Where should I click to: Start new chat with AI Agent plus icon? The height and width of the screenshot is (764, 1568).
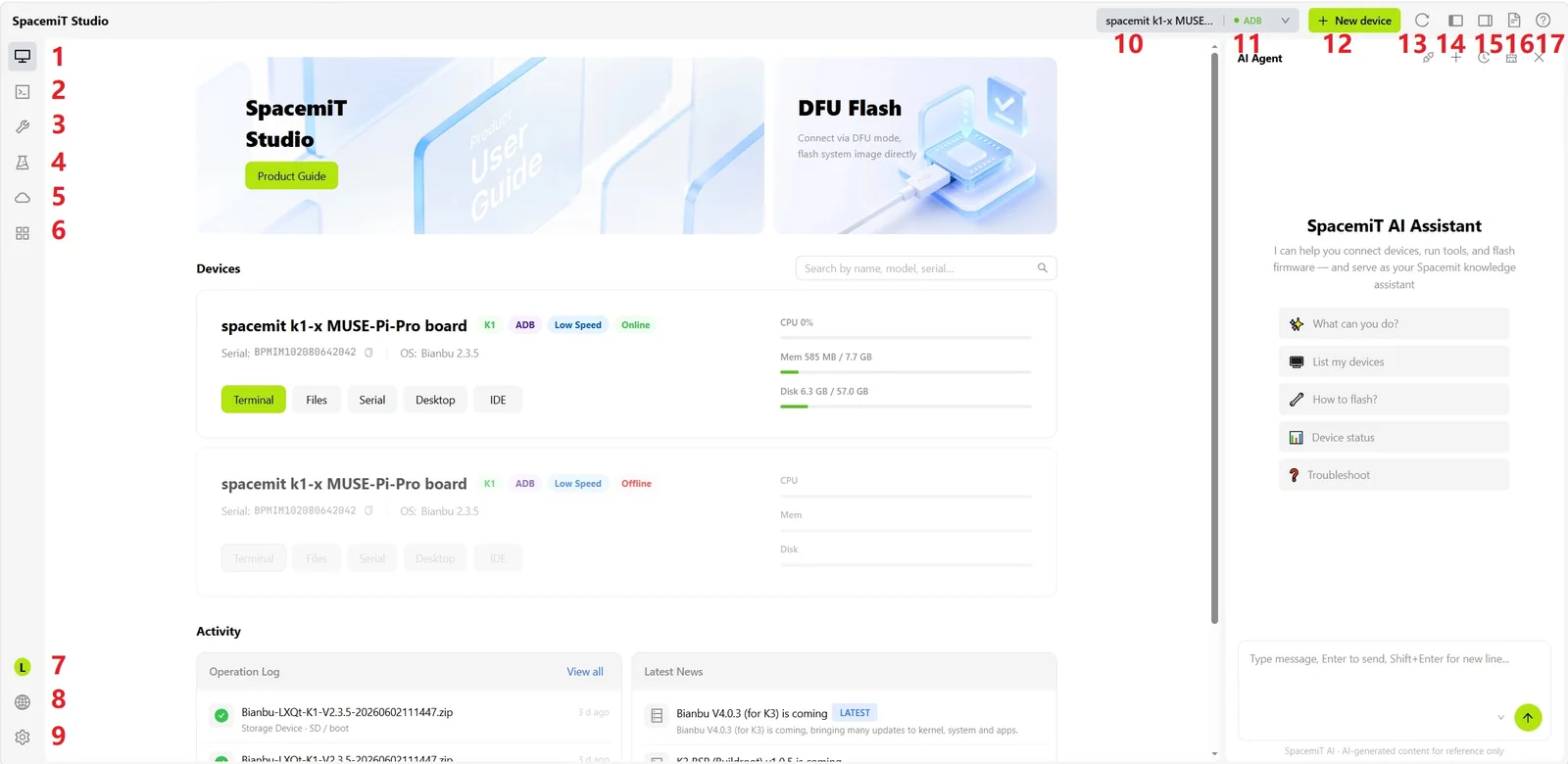(1456, 58)
